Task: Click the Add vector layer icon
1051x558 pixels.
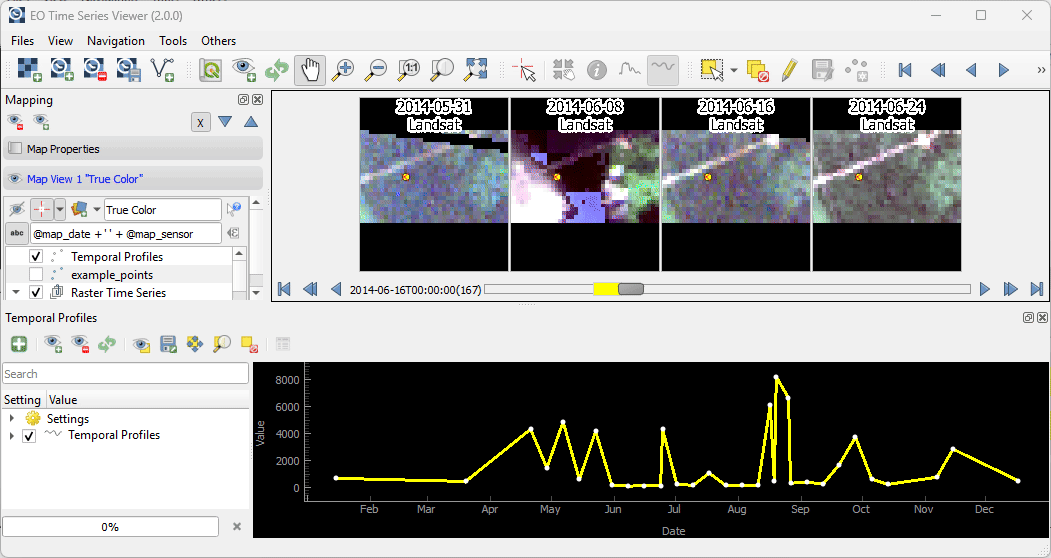Action: [162, 69]
